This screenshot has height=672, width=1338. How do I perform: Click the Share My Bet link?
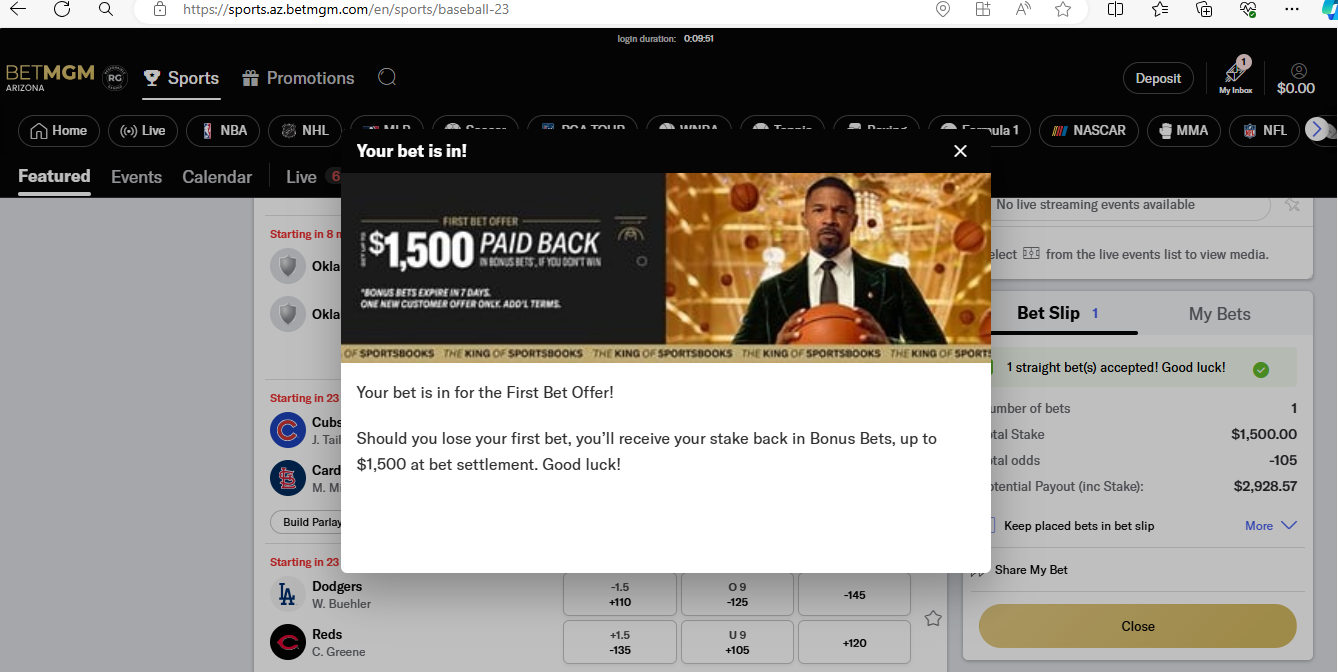(1031, 570)
